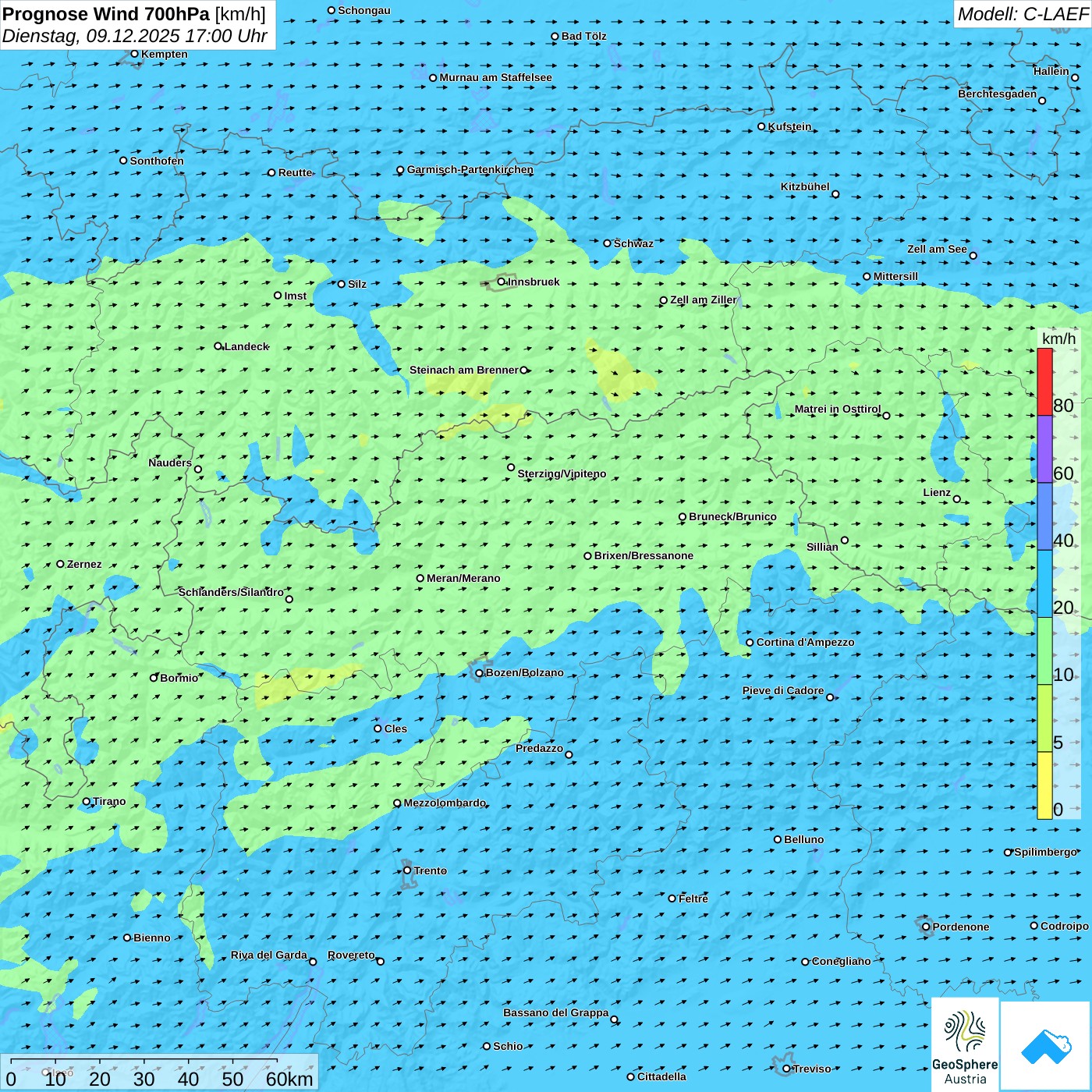Select the Belluno city marker
The image size is (1092, 1092).
(778, 839)
